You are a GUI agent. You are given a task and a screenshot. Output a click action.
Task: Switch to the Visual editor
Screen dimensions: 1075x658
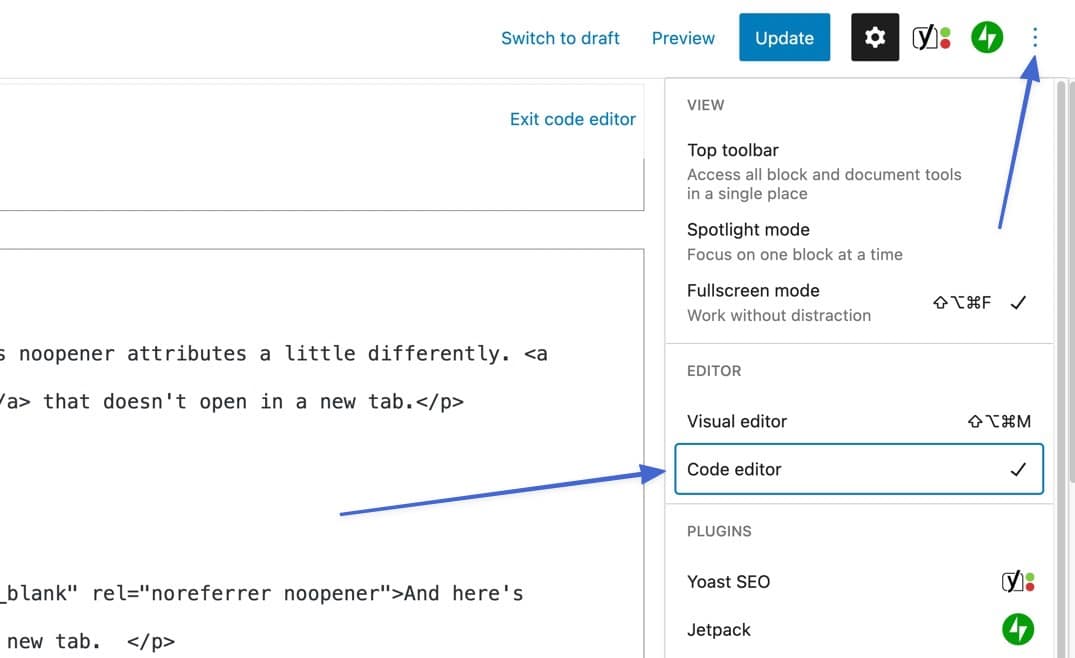coord(737,421)
